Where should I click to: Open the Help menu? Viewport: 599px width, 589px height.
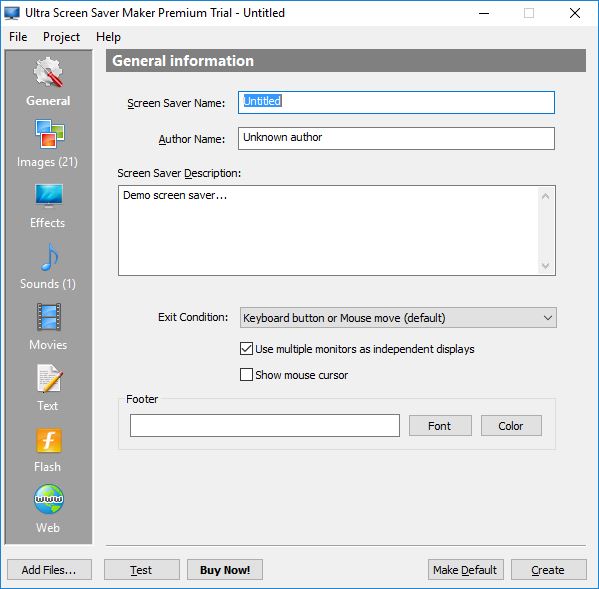[x=108, y=37]
